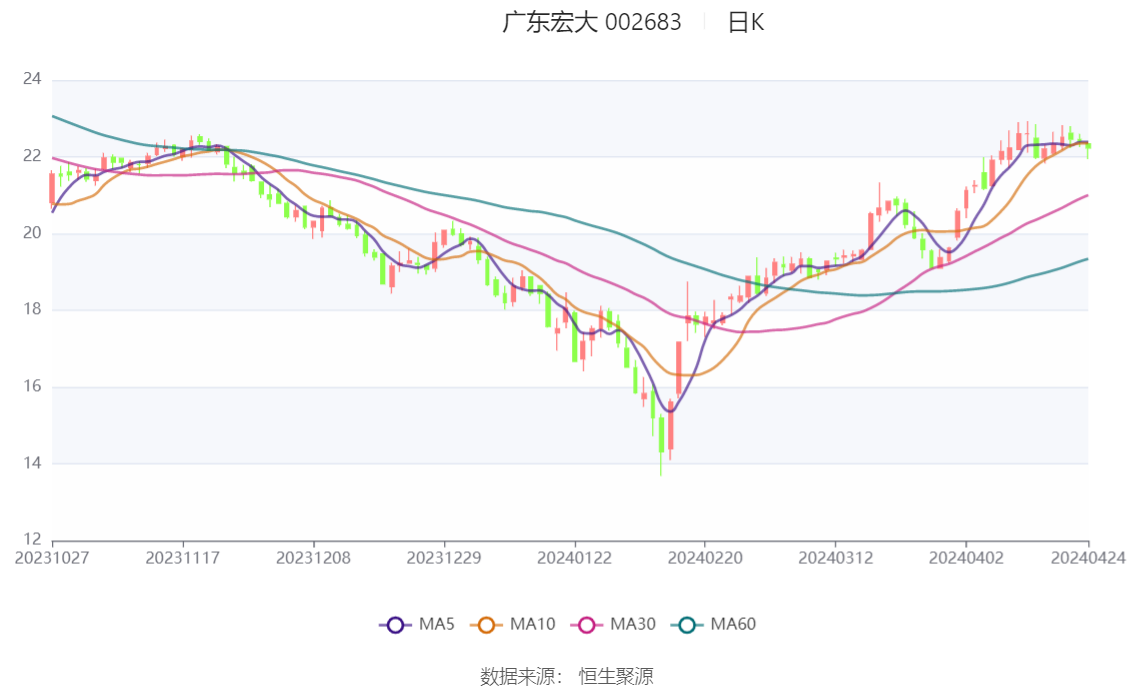Screen dimensions: 1134x689
Task: Select the 20240424 date axis marker
Action: [x=1088, y=558]
